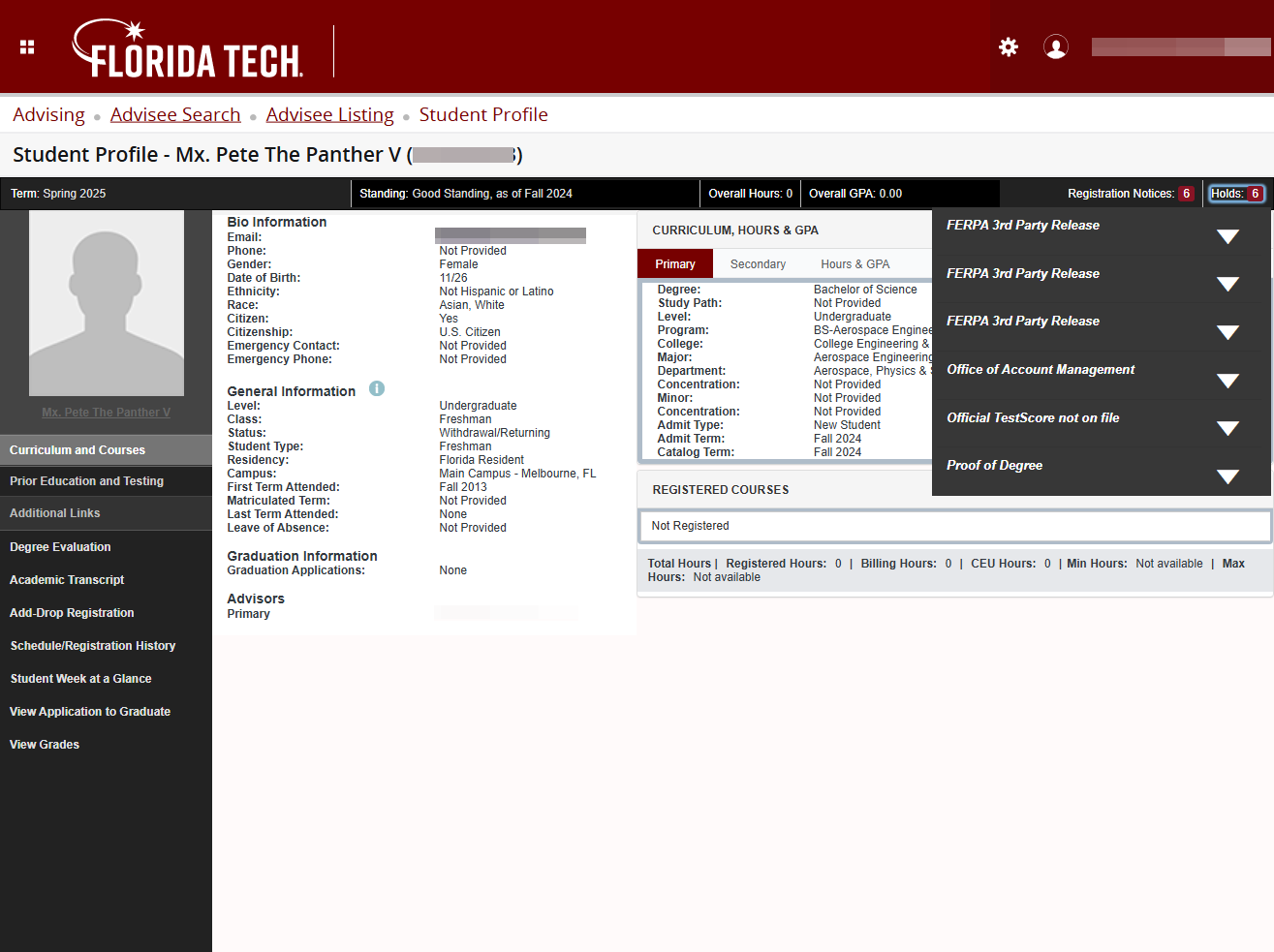Switch to the Hours & GPA tab
Image resolution: width=1274 pixels, height=952 pixels.
855,264
